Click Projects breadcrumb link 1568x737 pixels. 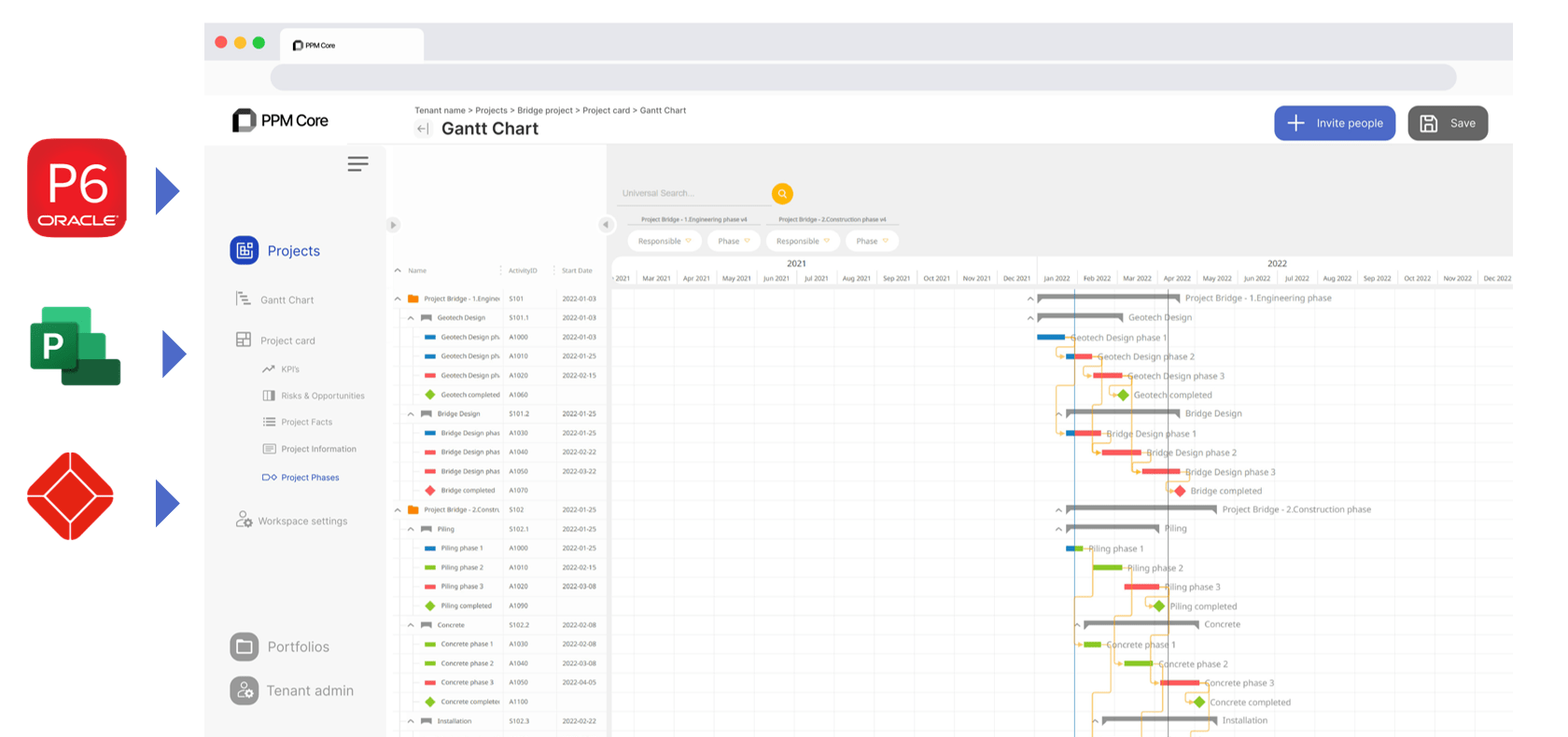[x=491, y=110]
